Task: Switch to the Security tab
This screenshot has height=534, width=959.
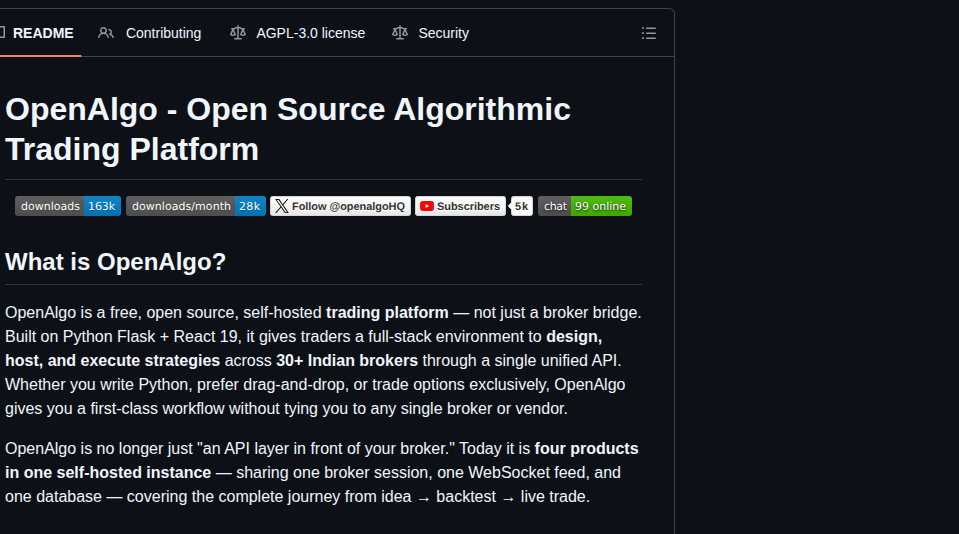Action: [x=431, y=33]
